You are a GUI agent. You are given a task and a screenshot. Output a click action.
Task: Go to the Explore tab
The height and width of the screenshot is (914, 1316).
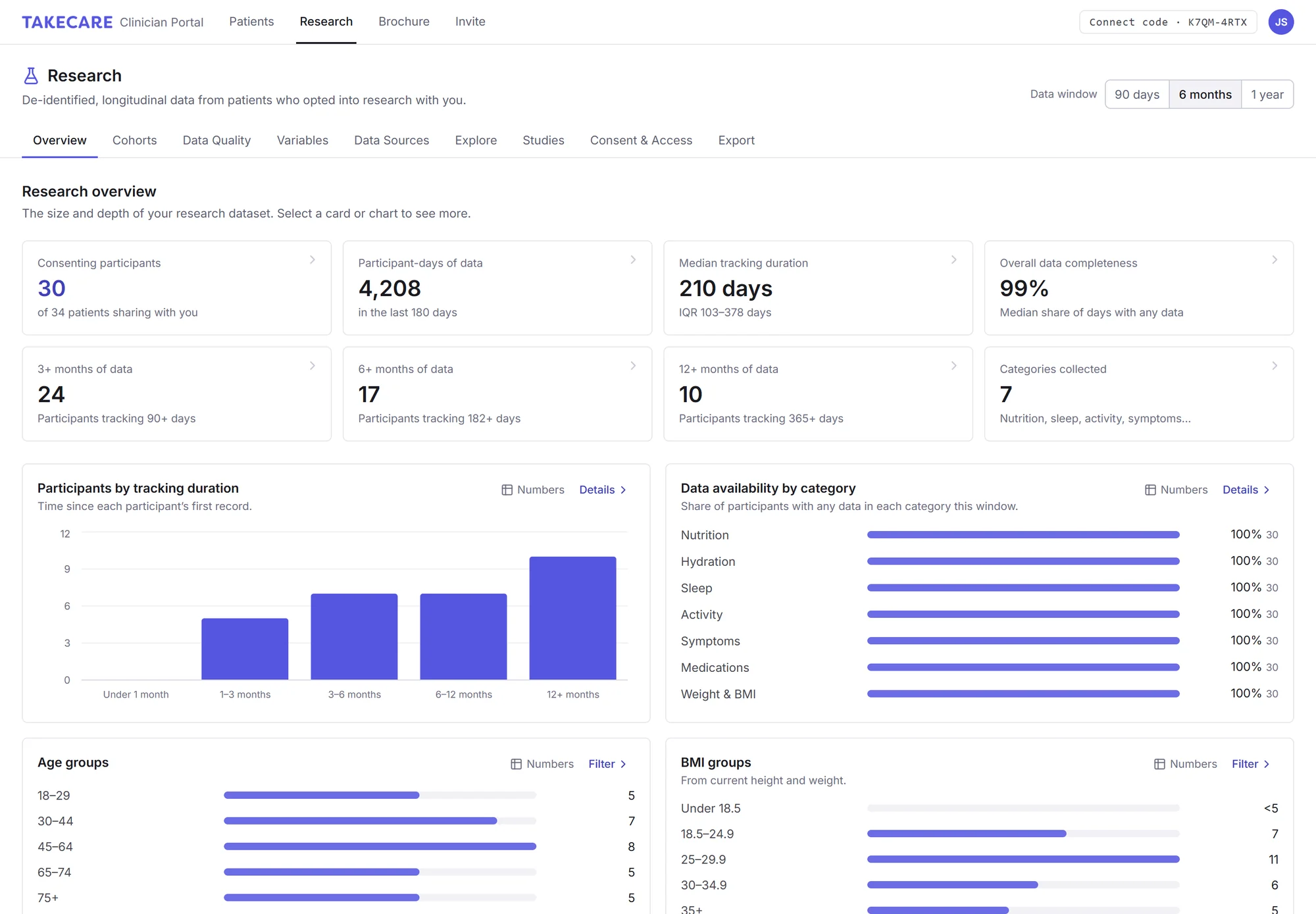click(x=476, y=140)
